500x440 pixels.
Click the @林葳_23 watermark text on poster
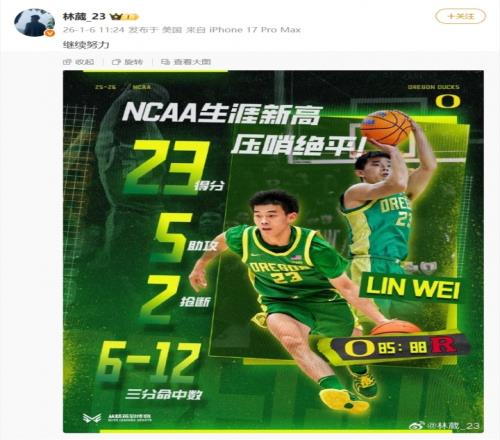[x=453, y=426]
